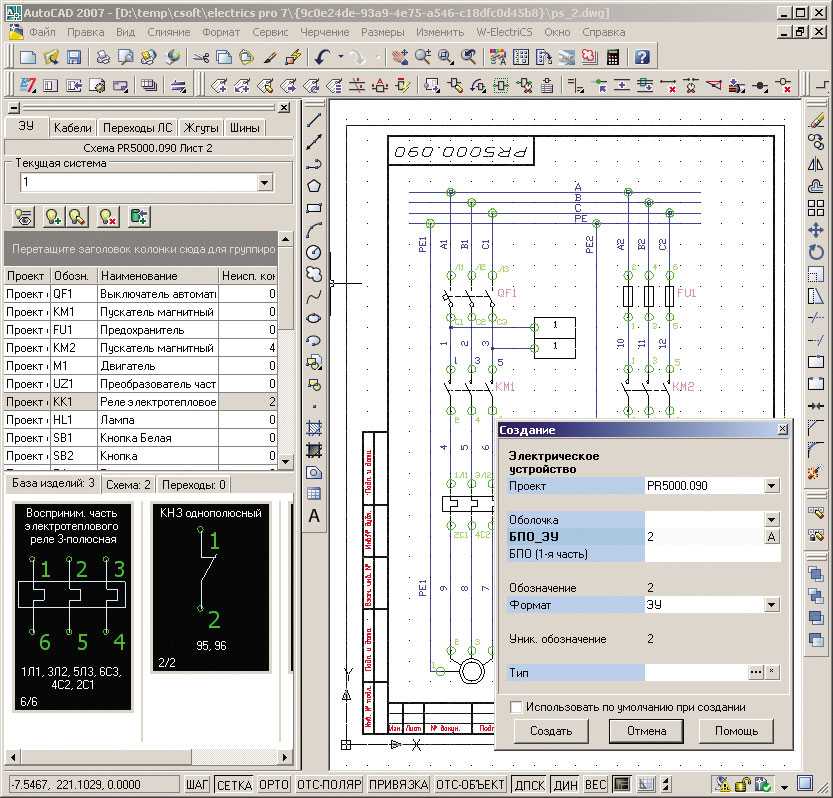Click the Undo arrow icon
The width and height of the screenshot is (833, 798).
coord(322,57)
